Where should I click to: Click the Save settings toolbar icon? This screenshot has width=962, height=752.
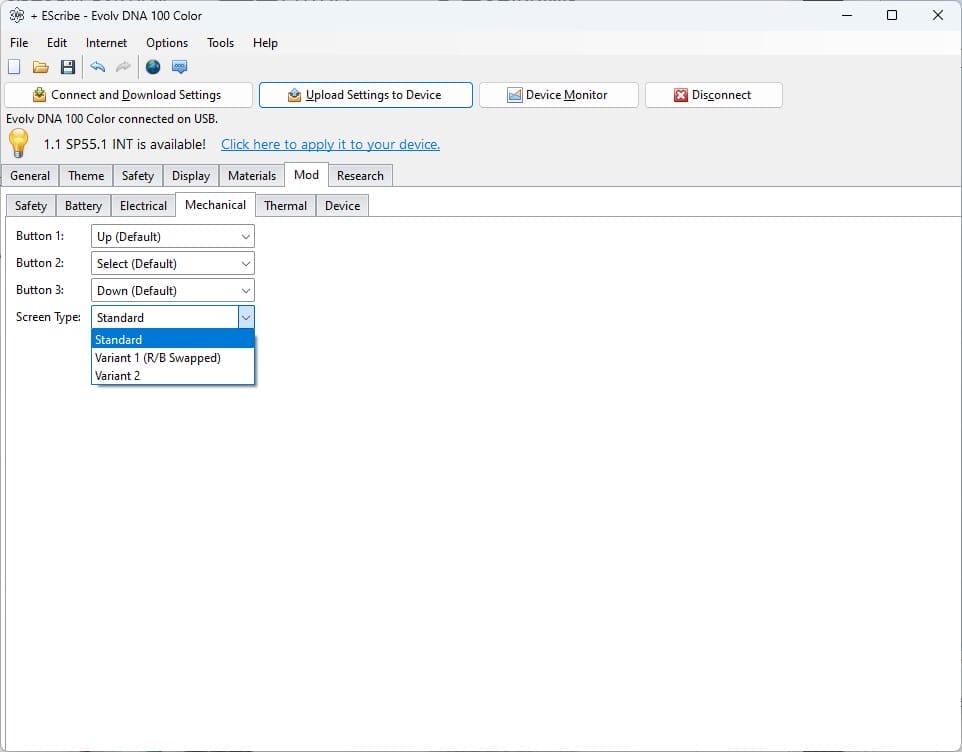68,67
